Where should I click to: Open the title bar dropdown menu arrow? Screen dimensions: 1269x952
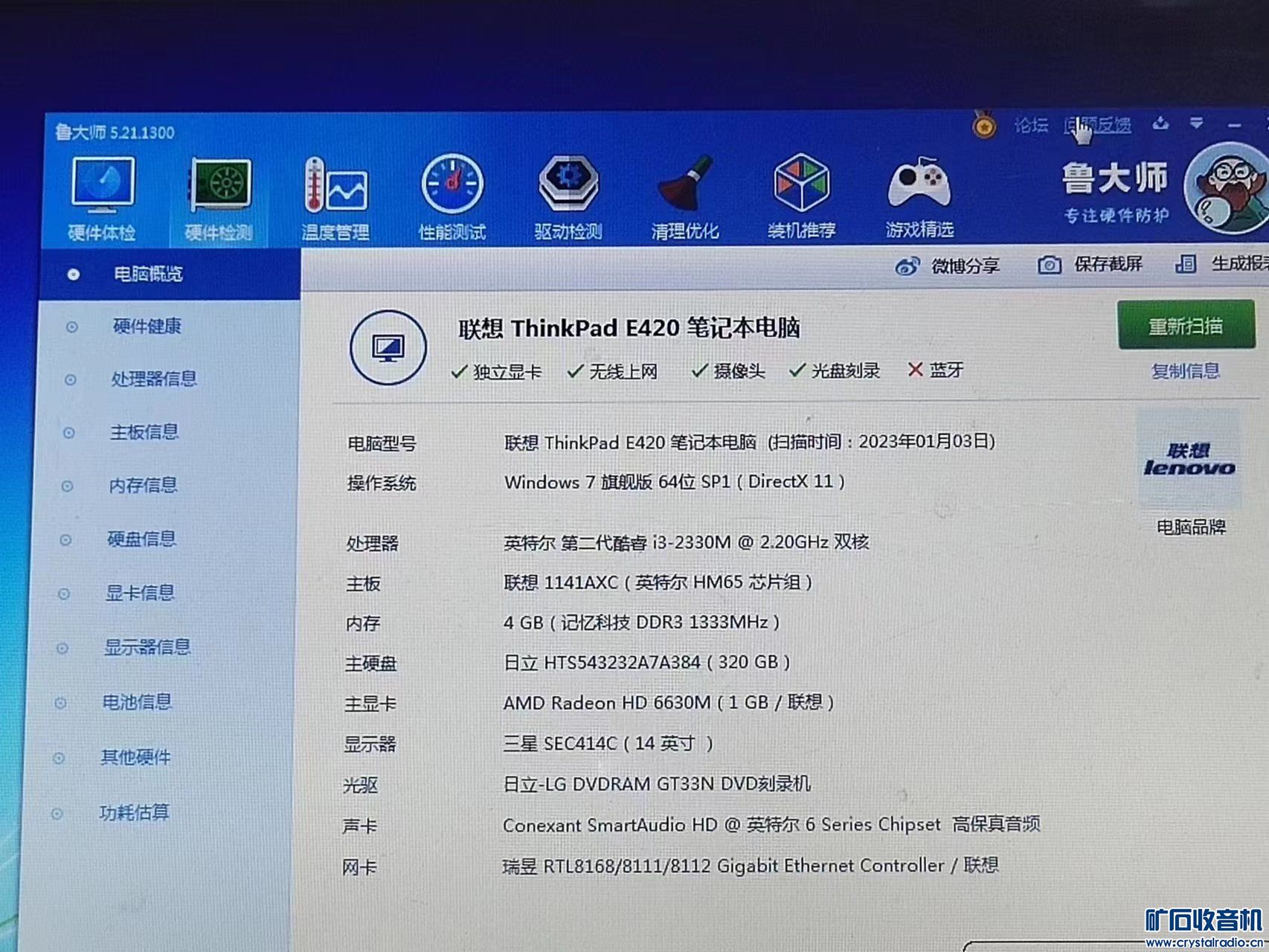coord(1196,123)
